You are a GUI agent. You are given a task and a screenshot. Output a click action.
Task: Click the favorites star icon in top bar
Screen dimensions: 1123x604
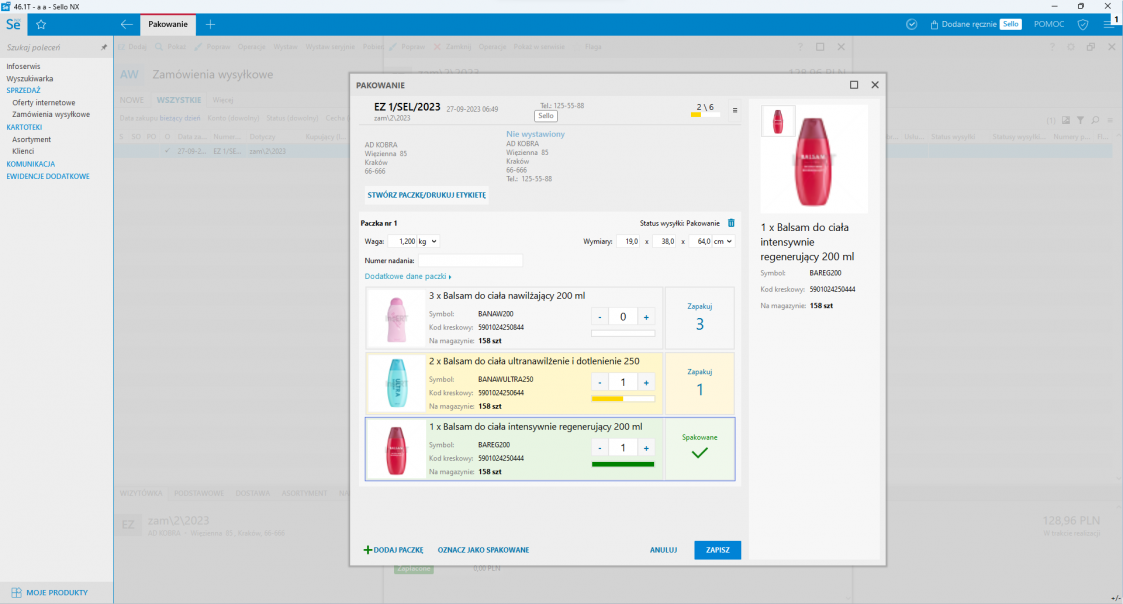[41, 24]
